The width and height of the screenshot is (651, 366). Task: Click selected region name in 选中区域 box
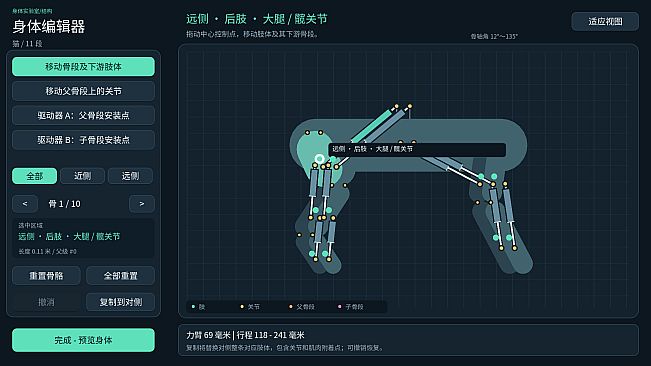coord(69,237)
